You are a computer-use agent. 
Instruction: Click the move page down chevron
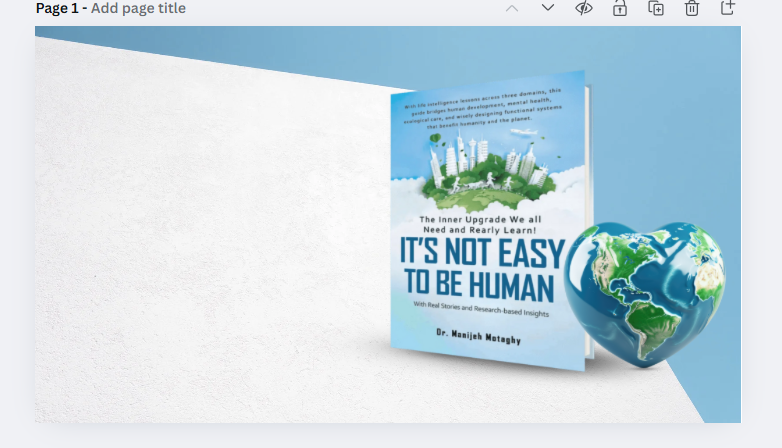pyautogui.click(x=548, y=8)
